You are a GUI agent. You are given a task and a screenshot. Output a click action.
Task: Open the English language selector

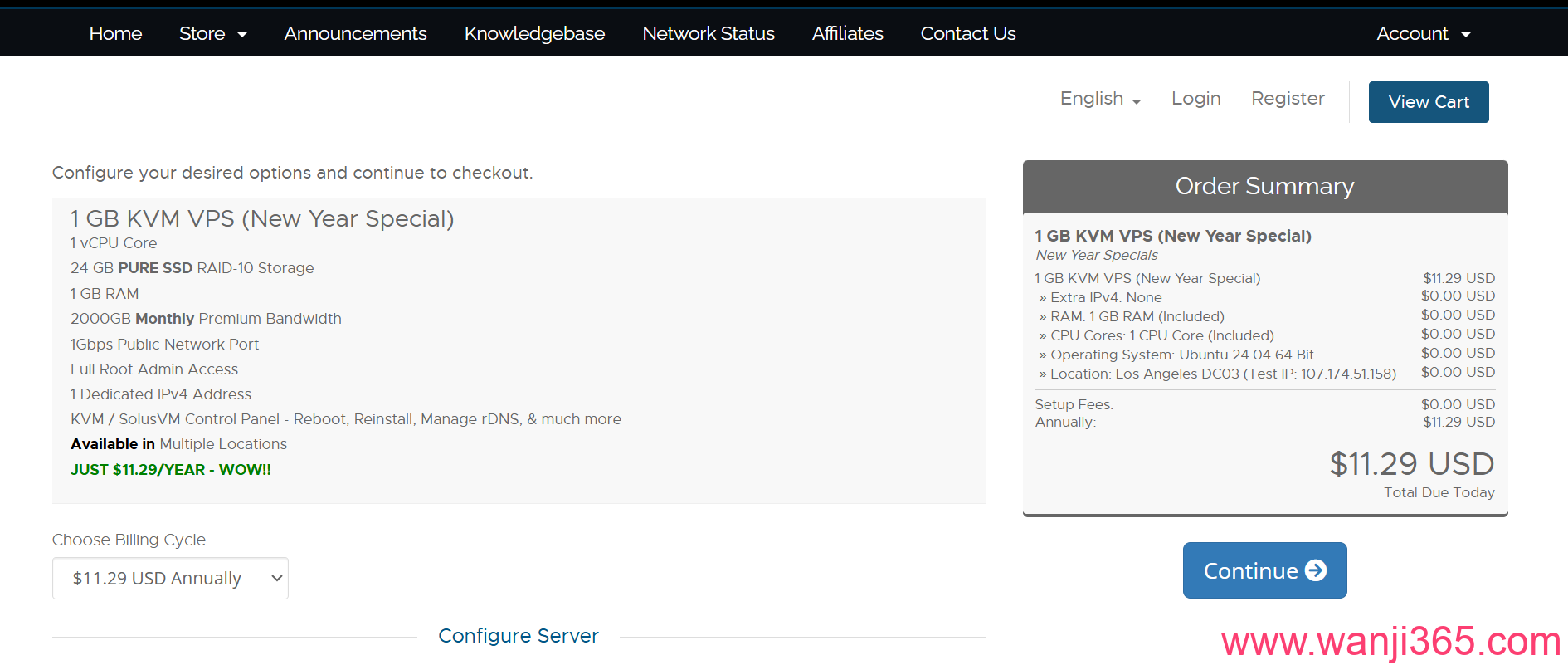(1100, 99)
